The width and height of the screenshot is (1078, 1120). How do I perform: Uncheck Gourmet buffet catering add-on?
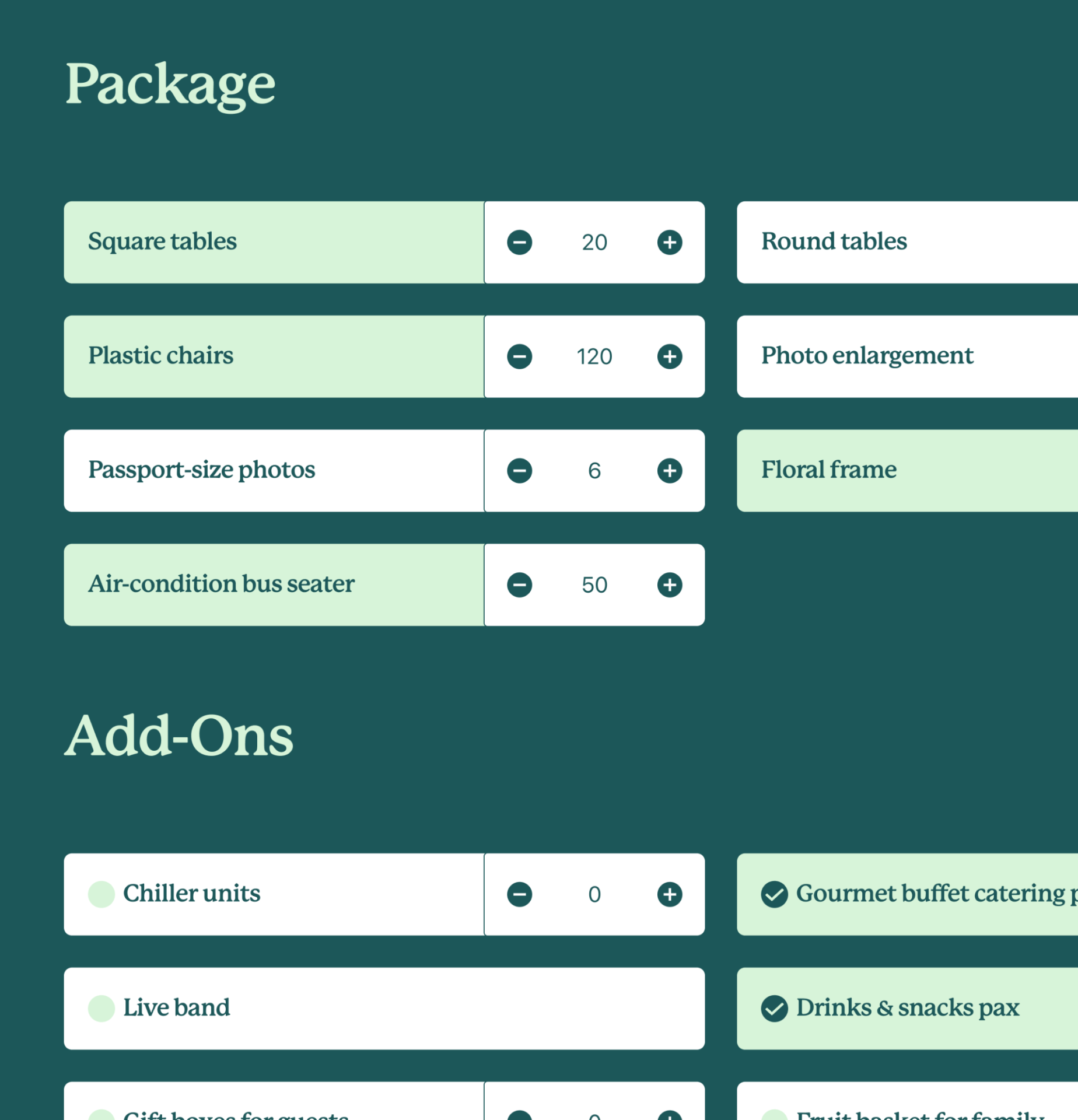774,894
